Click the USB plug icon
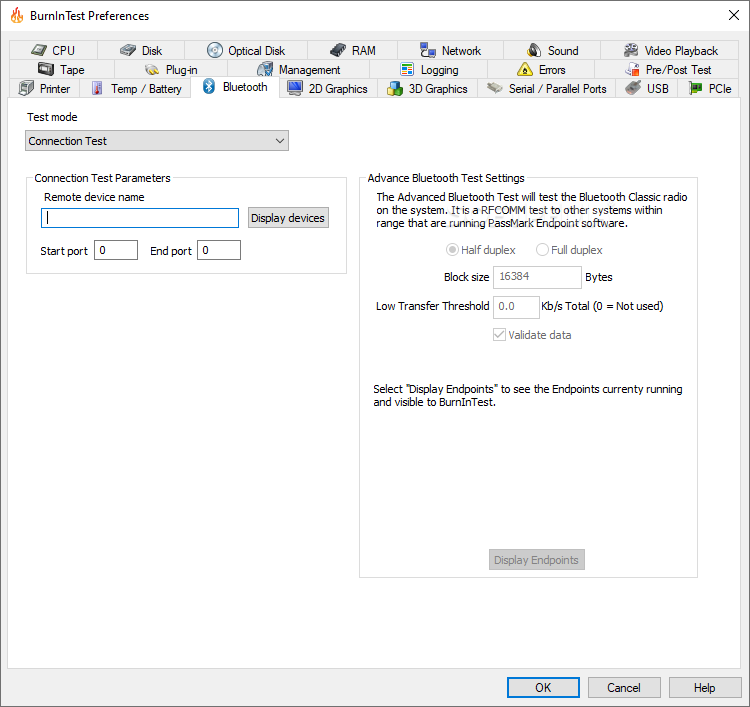This screenshot has height=707, width=750. coord(633,88)
